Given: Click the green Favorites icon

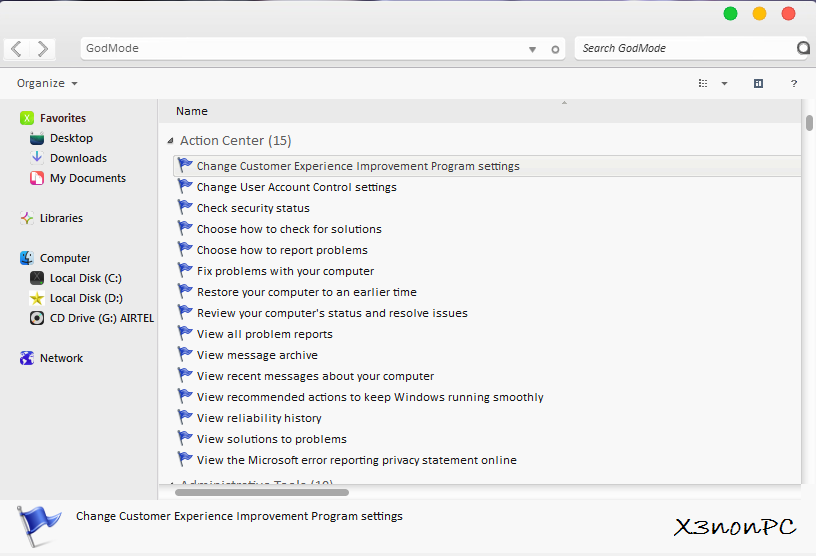Looking at the screenshot, I should click(x=27, y=118).
